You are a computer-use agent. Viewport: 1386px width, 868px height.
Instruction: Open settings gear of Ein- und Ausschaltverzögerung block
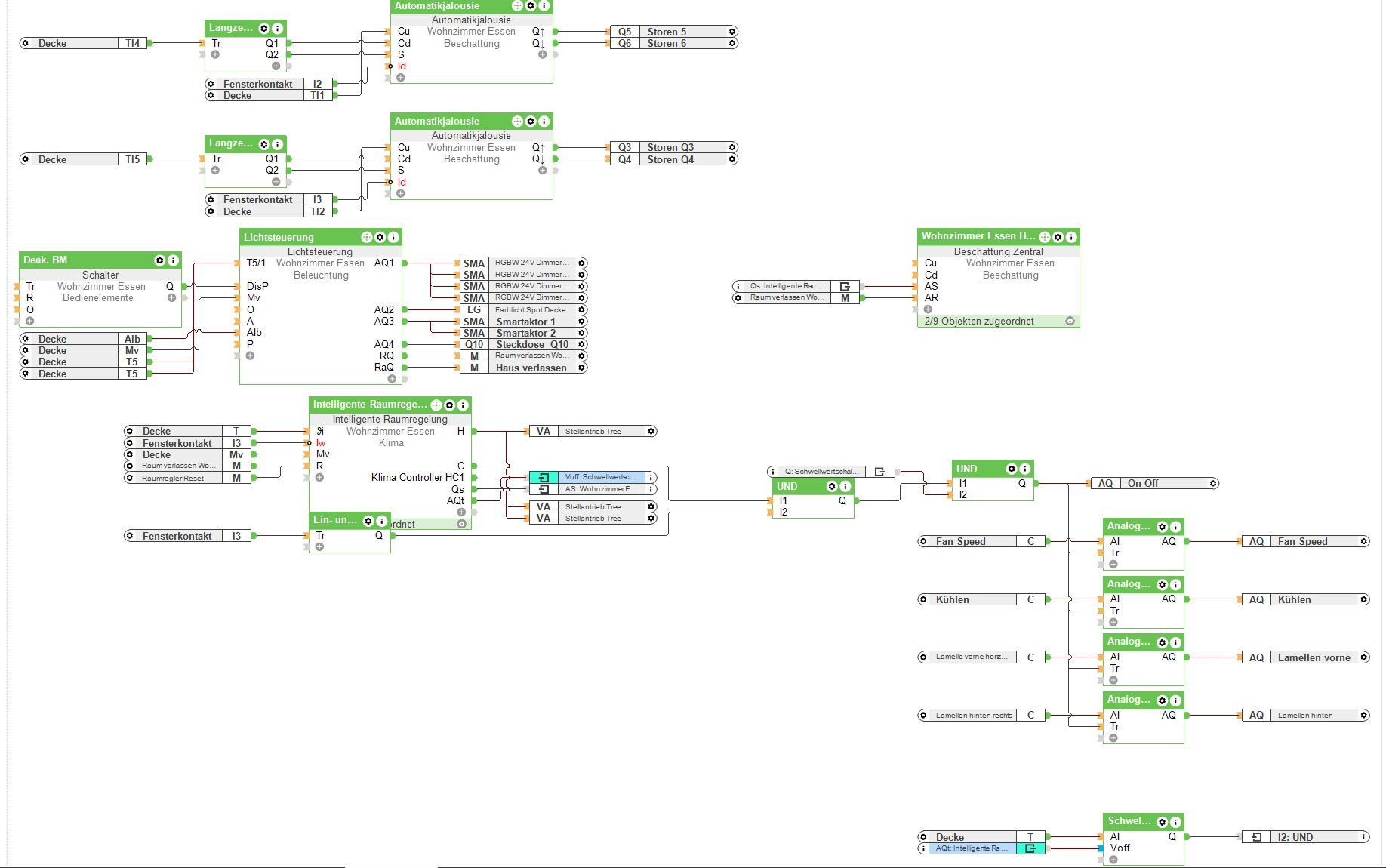(368, 521)
